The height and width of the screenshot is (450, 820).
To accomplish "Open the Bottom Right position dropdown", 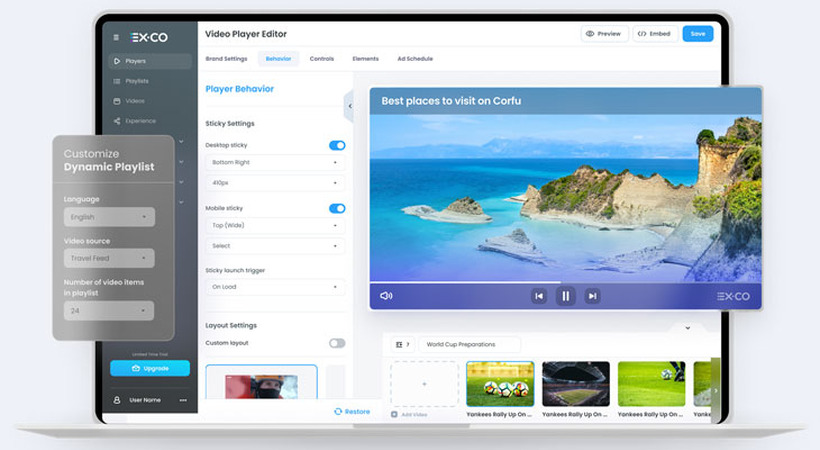I will pyautogui.click(x=275, y=163).
